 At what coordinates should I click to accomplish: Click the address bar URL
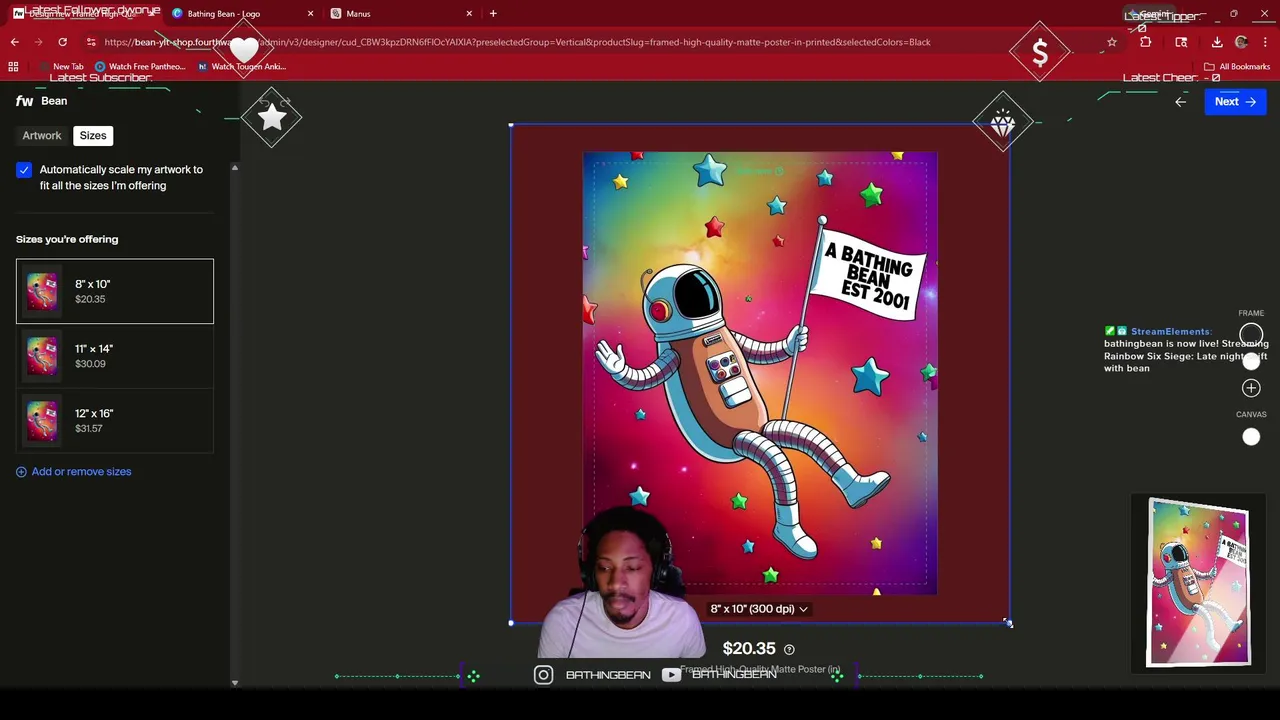pos(517,42)
